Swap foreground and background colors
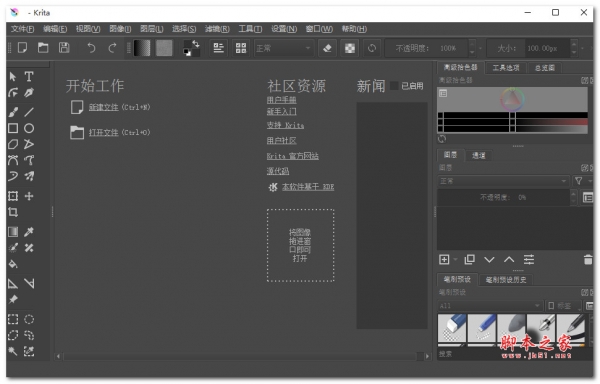This screenshot has height=384, width=600. click(196, 44)
